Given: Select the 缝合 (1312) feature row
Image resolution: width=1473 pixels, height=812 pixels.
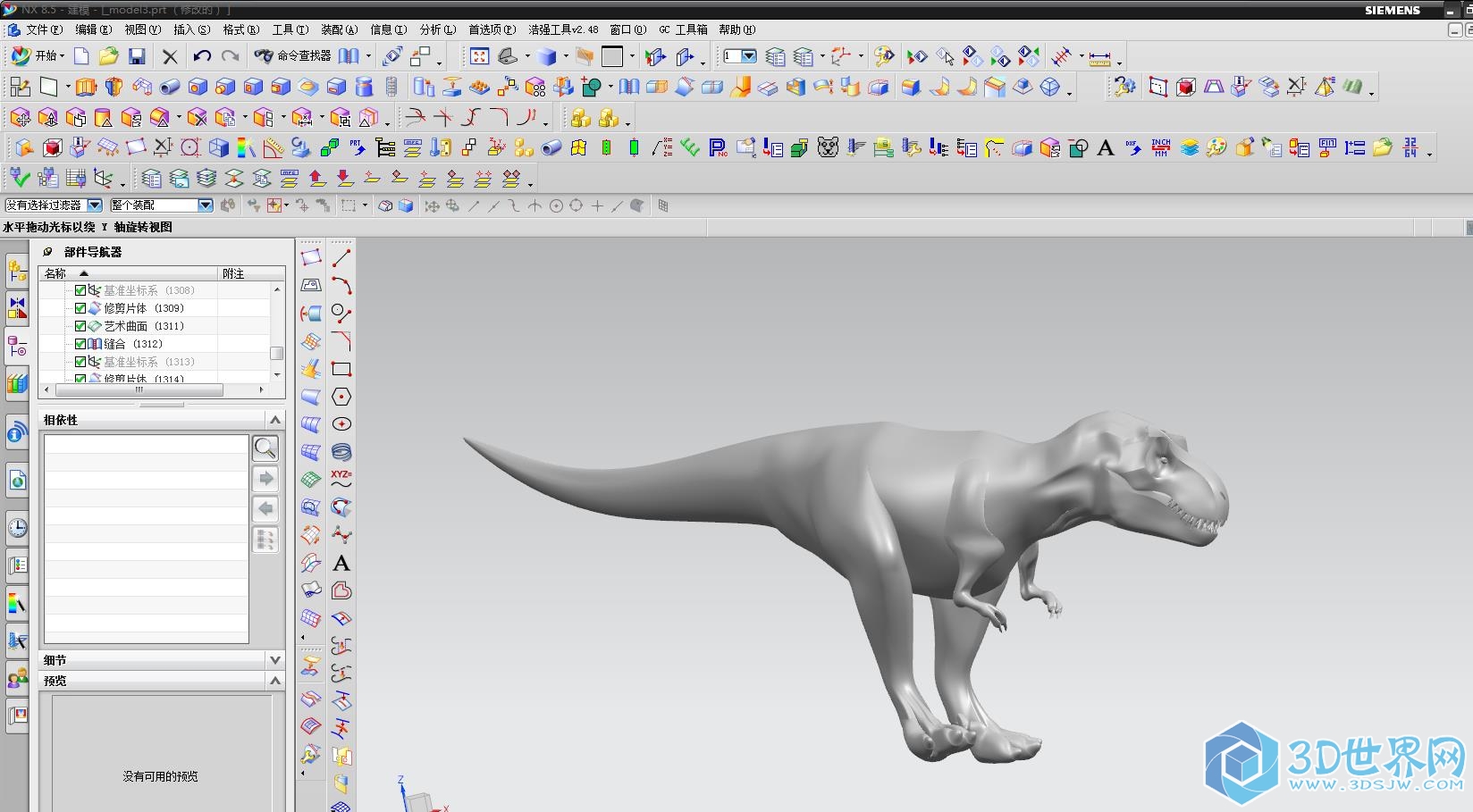Looking at the screenshot, I should (132, 344).
